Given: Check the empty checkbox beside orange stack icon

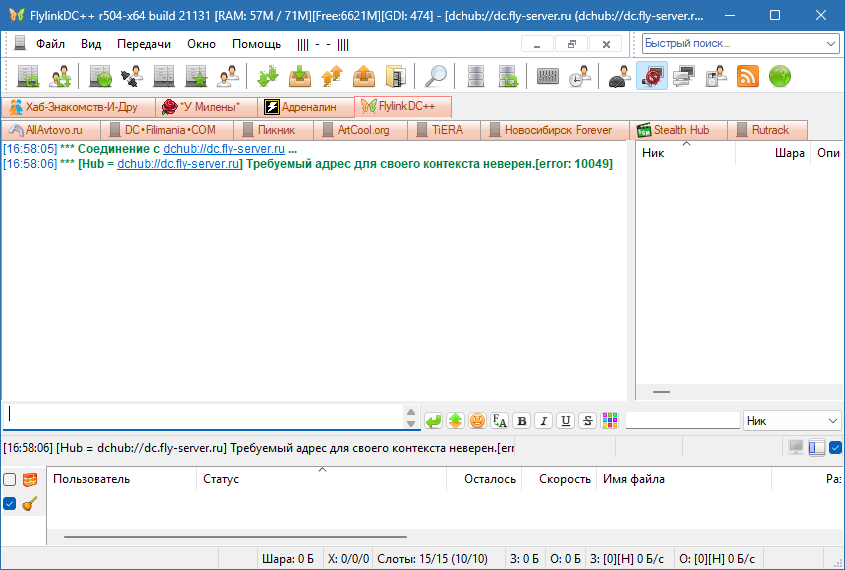Looking at the screenshot, I should pos(10,479).
